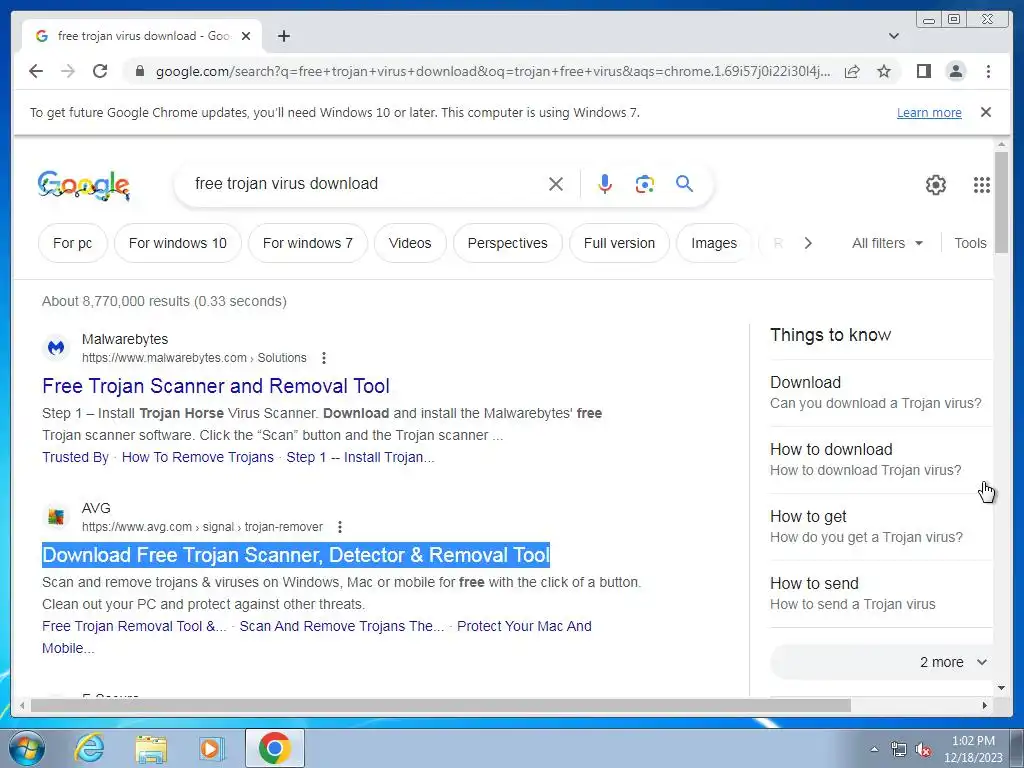This screenshot has width=1024, height=768.
Task: Select the 'For pc' filter chip
Action: tap(72, 243)
